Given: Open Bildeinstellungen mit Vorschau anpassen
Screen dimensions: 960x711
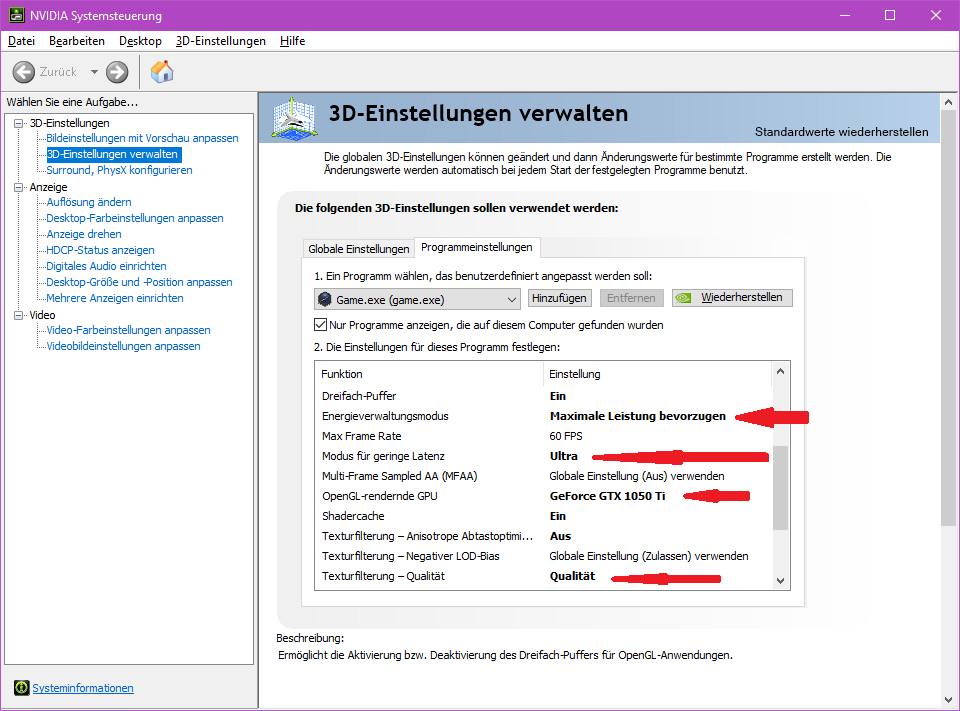Looking at the screenshot, I should pos(142,138).
